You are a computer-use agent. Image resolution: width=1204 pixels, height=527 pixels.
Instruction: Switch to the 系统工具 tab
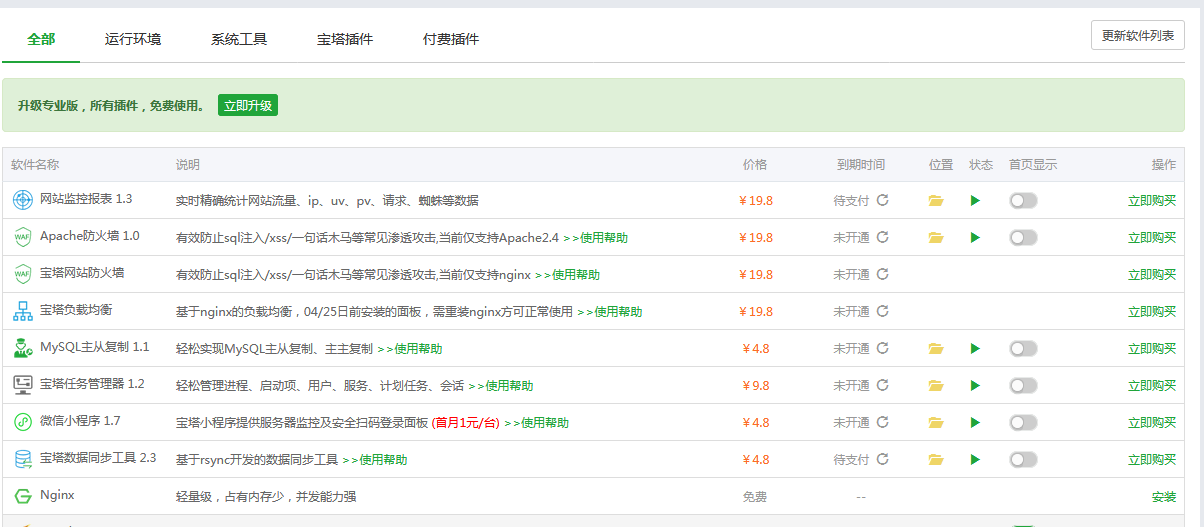coord(239,39)
